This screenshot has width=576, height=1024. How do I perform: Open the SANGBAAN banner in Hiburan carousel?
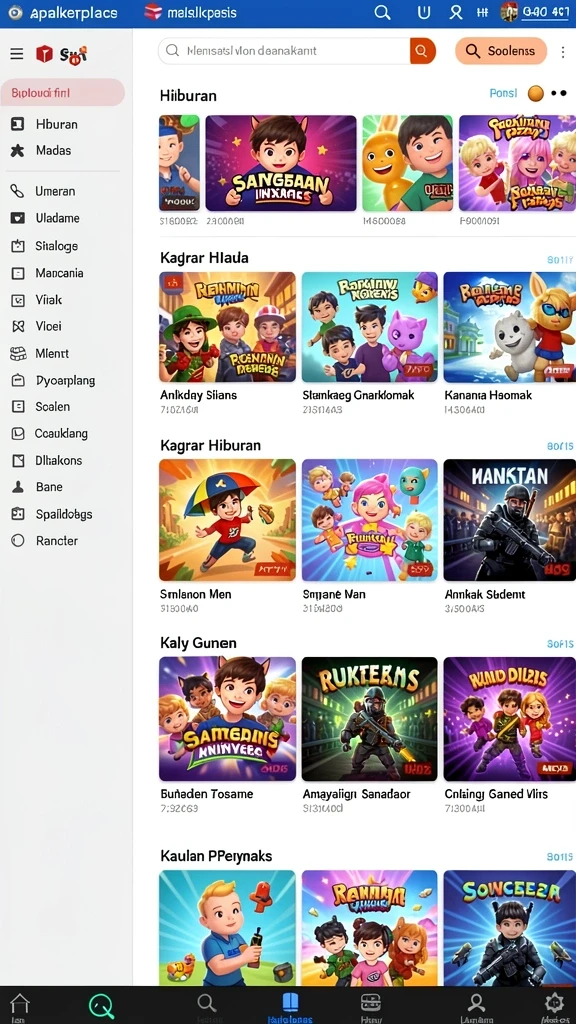click(x=281, y=163)
